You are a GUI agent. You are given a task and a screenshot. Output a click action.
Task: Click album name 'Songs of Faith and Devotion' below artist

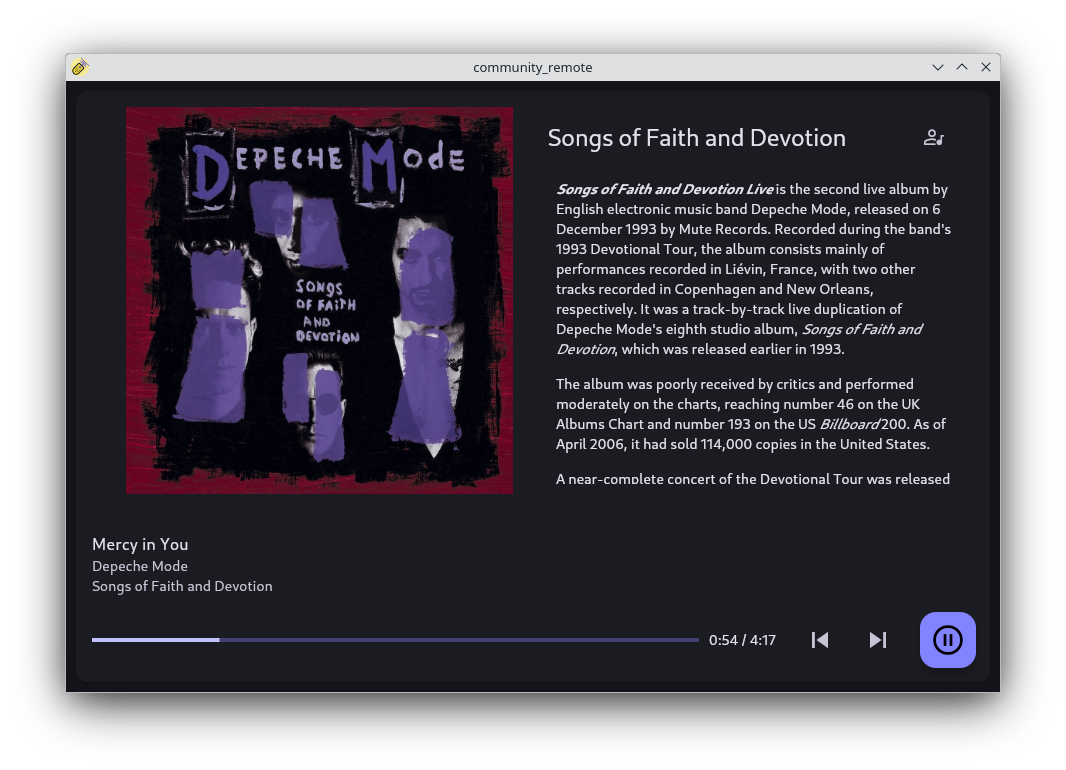pos(182,587)
